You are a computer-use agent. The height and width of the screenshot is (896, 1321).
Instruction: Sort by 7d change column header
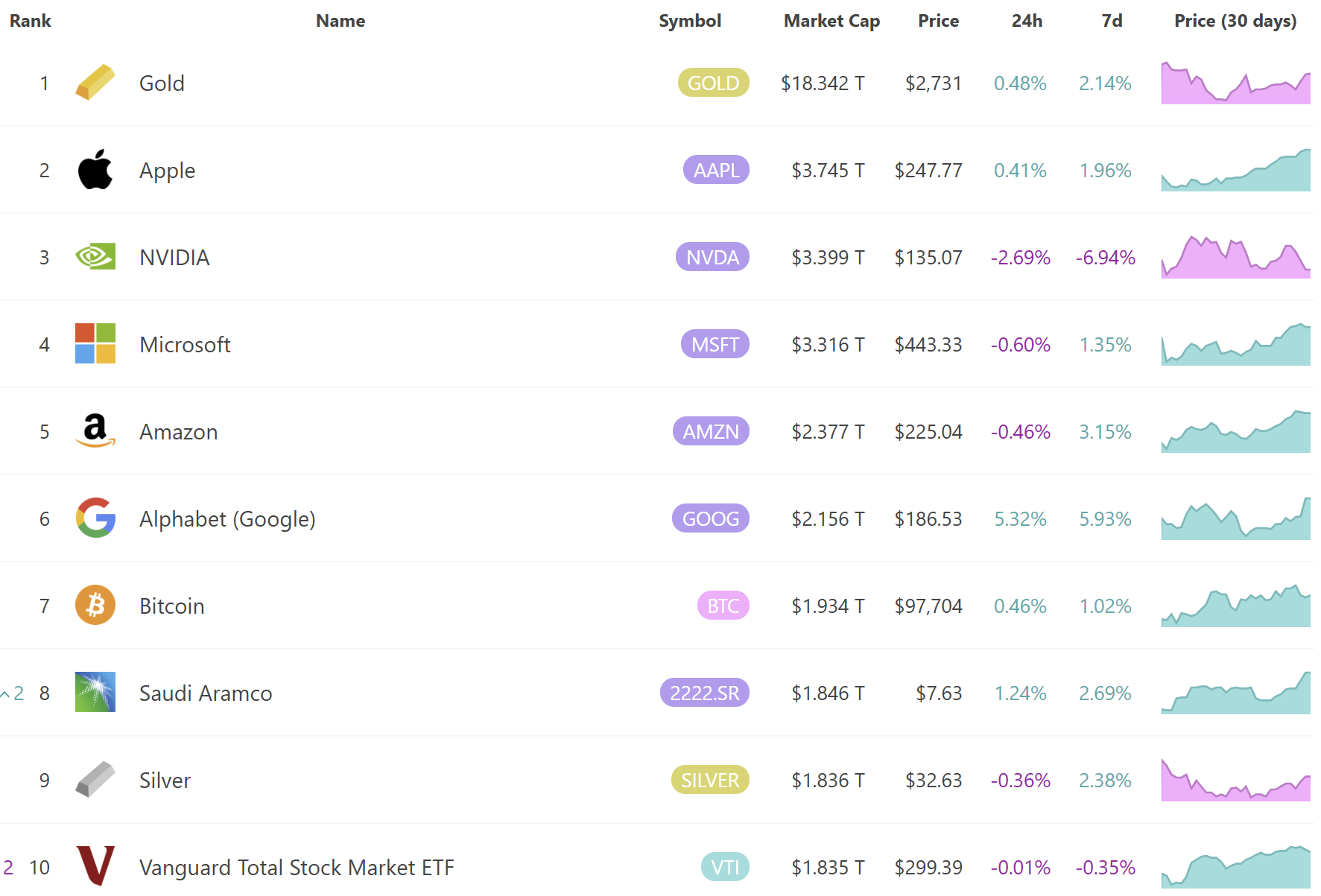click(x=1112, y=21)
